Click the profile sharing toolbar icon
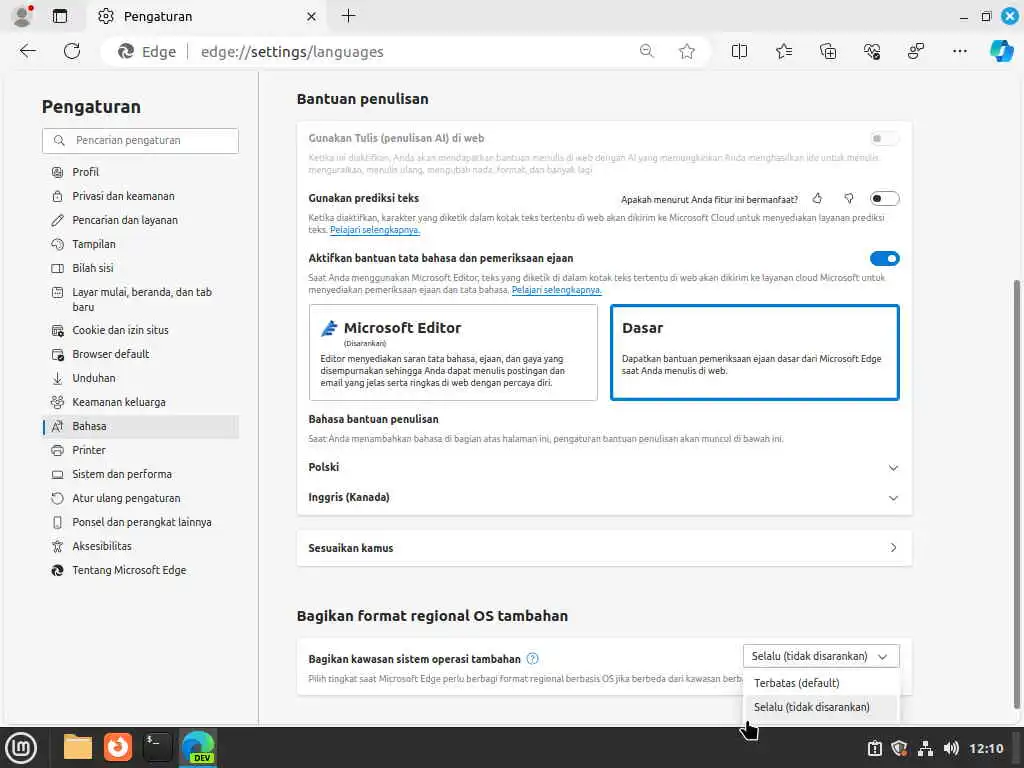1024x768 pixels. click(916, 51)
